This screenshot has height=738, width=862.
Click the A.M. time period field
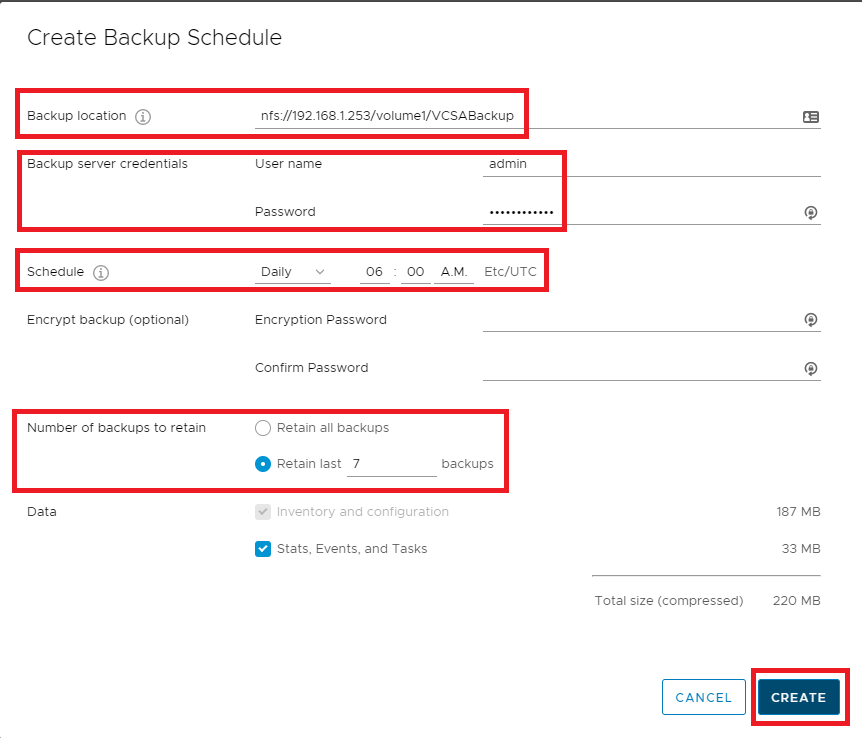pos(454,272)
